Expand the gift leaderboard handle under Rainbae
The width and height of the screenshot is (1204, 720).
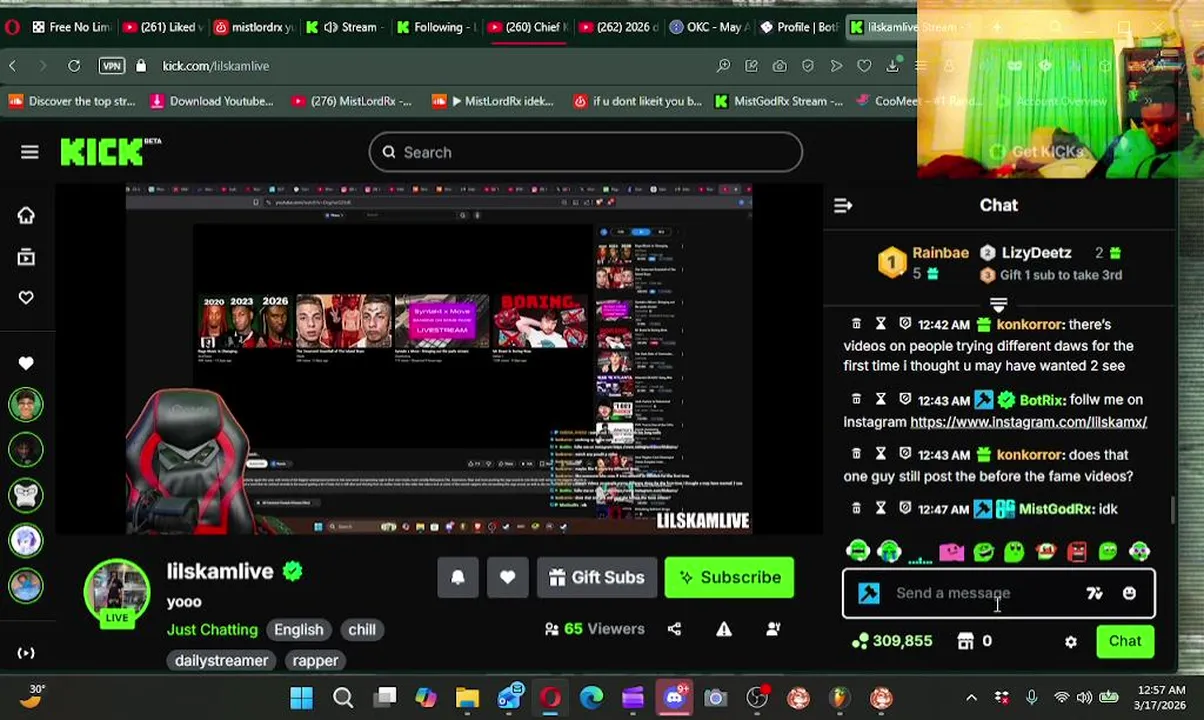pyautogui.click(x=998, y=304)
